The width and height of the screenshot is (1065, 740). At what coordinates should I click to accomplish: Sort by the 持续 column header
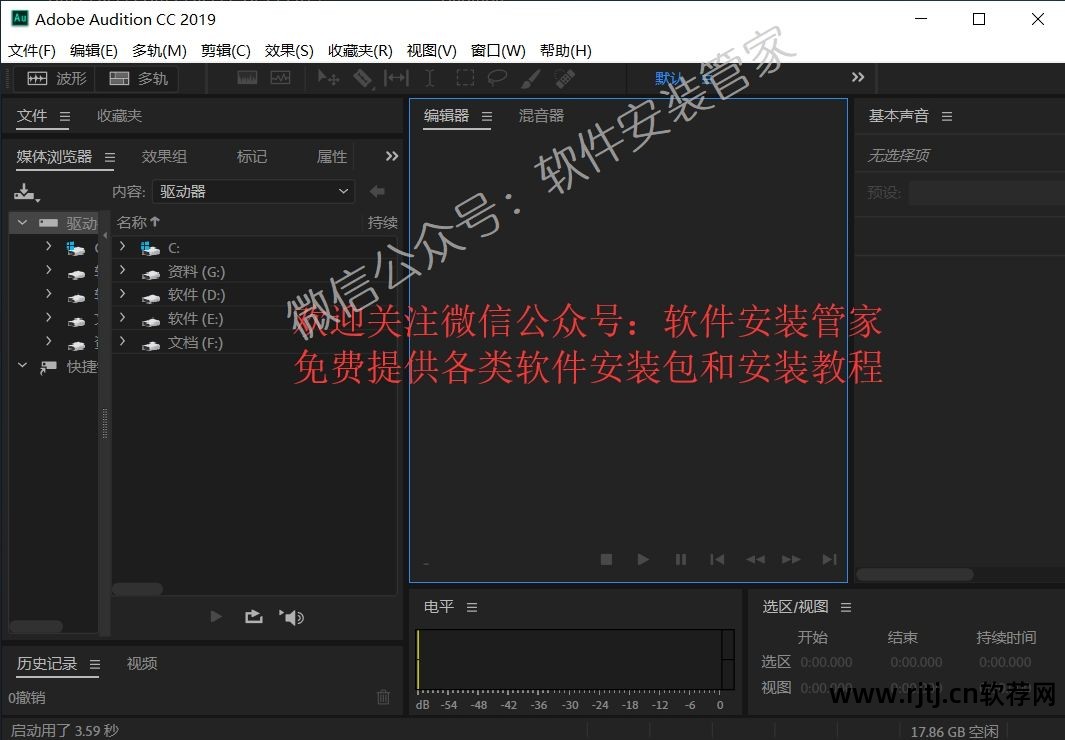point(382,222)
